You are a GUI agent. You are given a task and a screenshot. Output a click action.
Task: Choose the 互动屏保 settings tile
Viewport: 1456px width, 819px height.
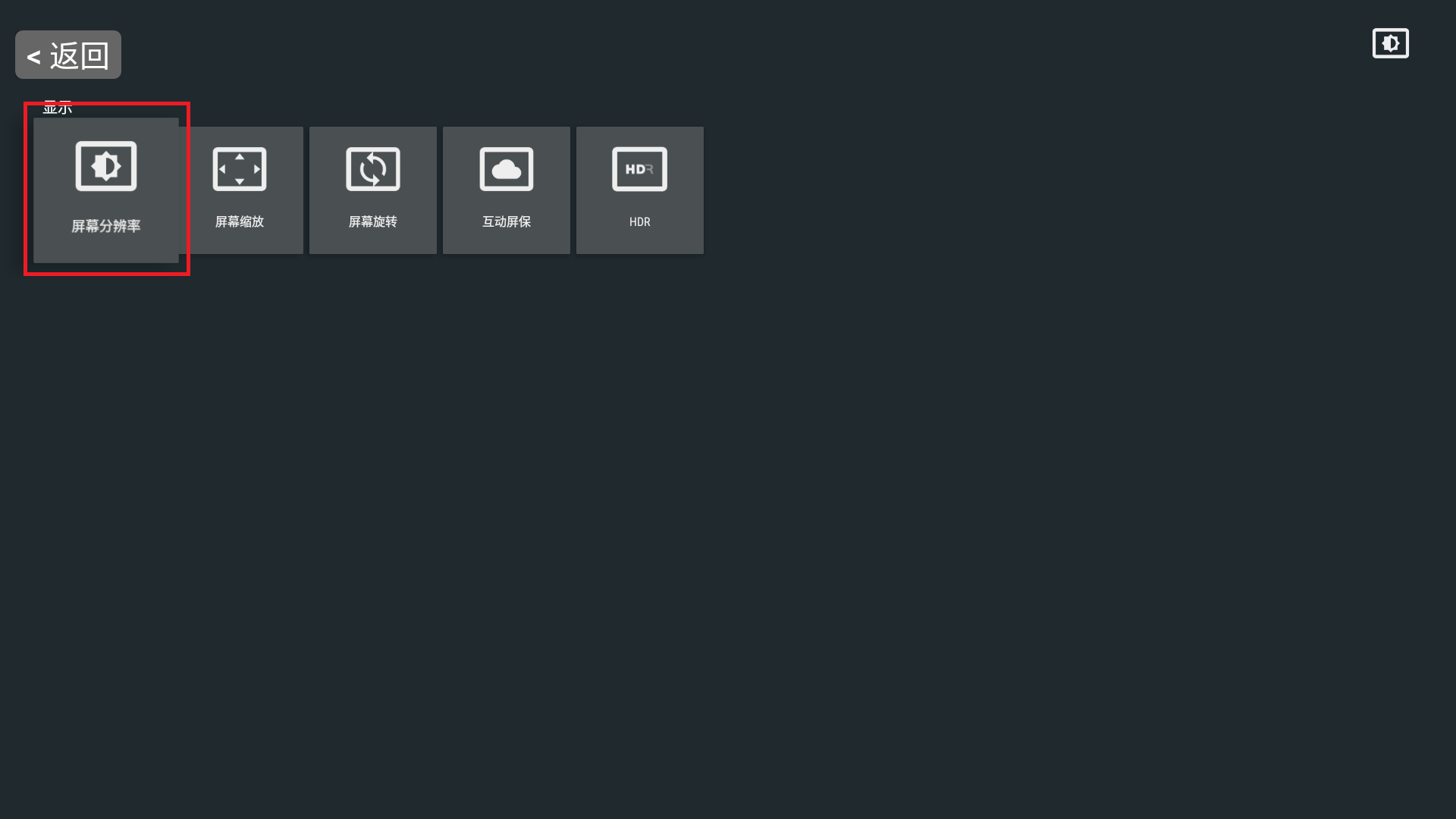pos(507,190)
